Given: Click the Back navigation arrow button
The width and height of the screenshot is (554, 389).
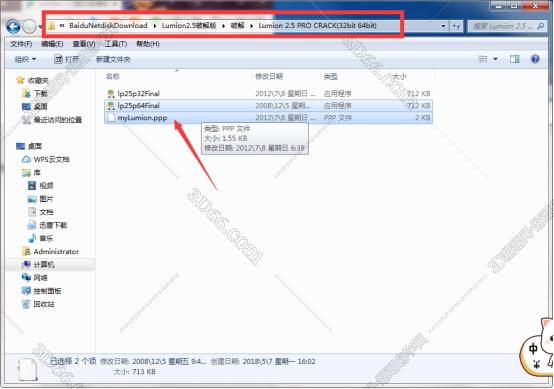Looking at the screenshot, I should coord(13,27).
